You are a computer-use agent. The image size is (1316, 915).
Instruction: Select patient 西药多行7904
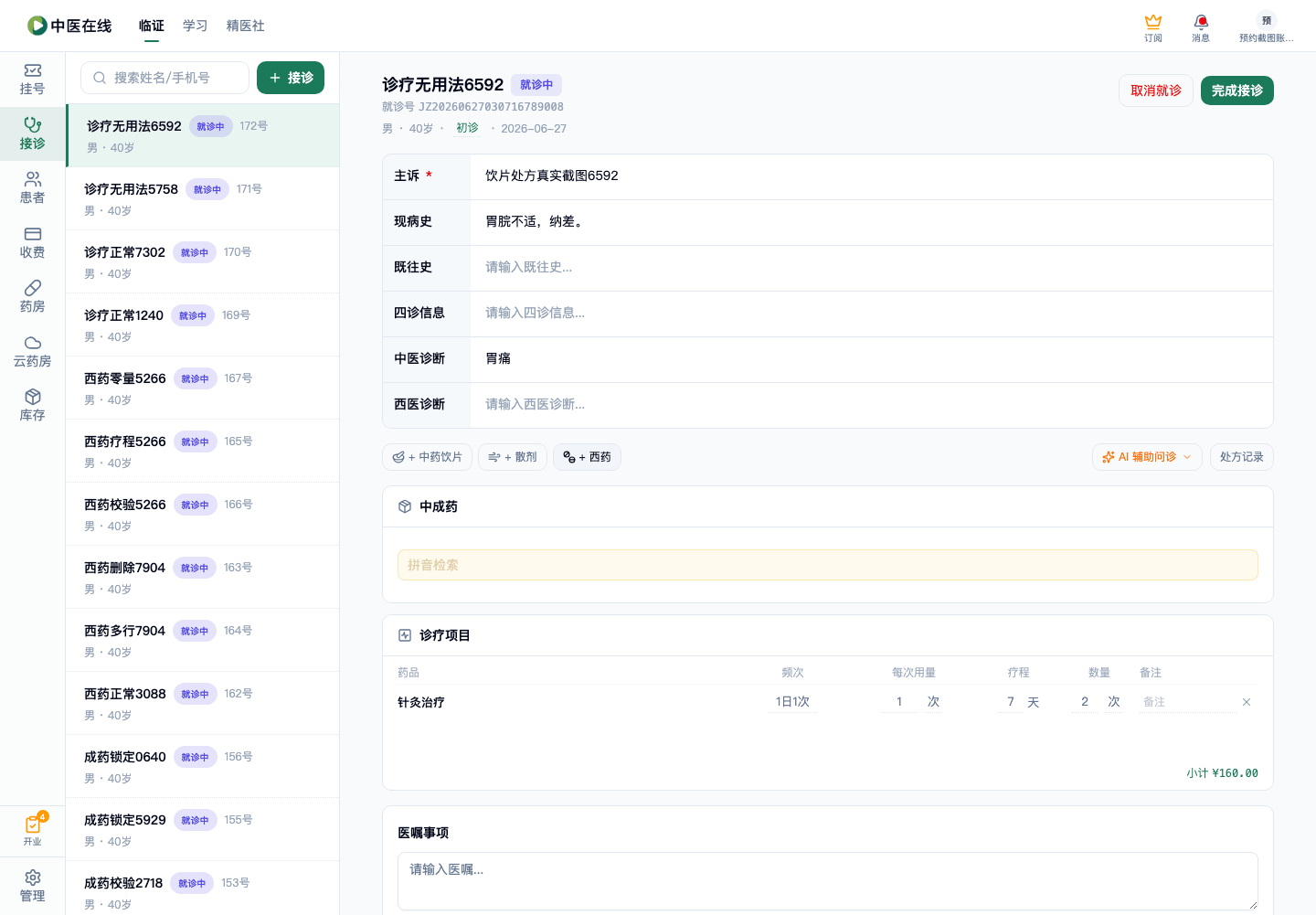point(203,640)
